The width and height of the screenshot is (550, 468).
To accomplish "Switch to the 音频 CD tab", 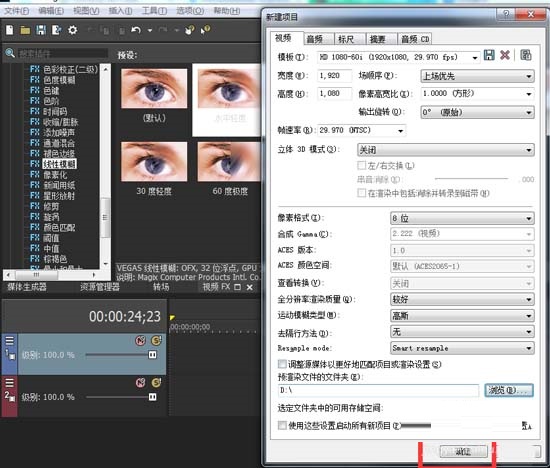I will [x=415, y=39].
